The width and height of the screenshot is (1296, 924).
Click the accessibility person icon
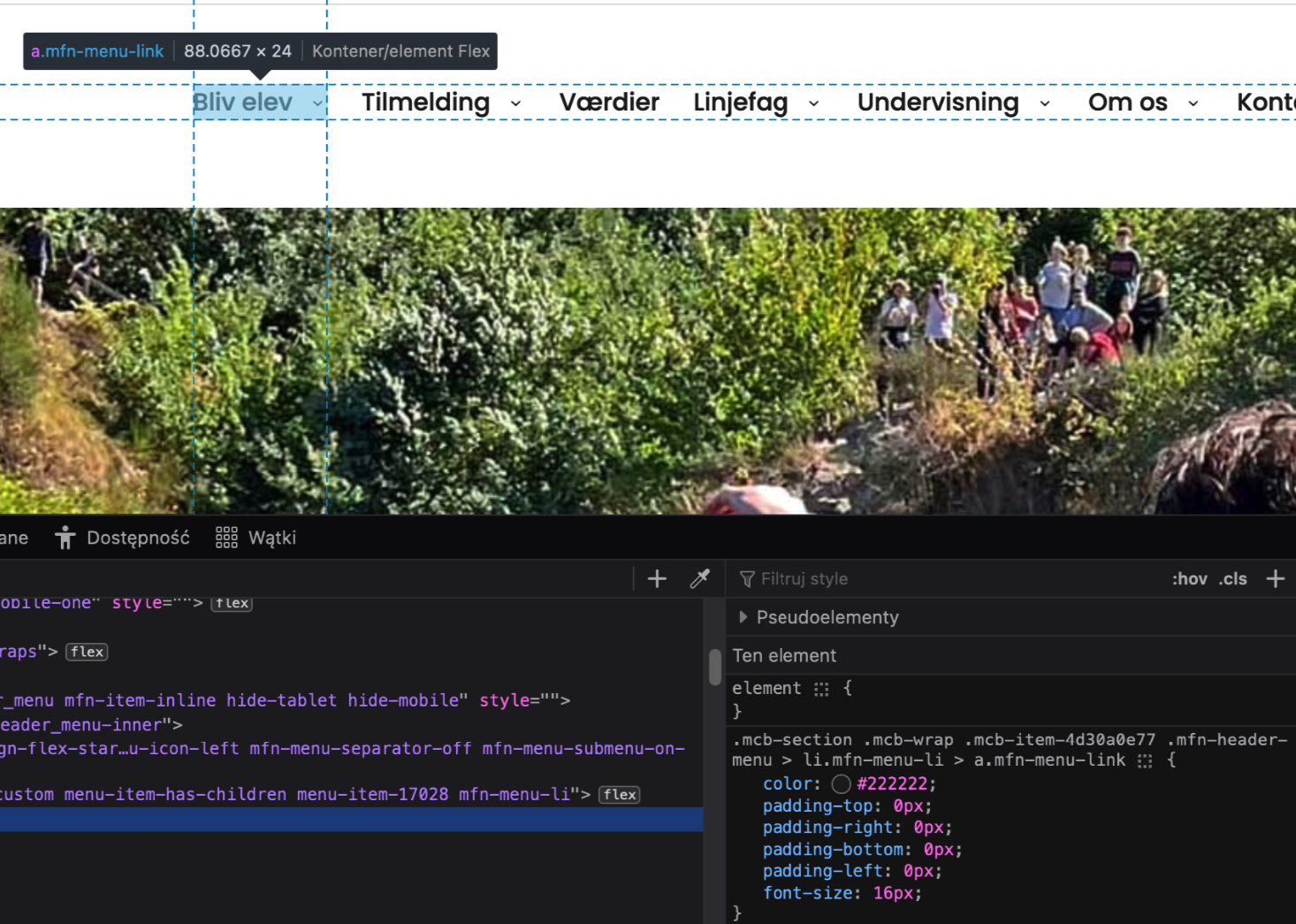tap(65, 538)
